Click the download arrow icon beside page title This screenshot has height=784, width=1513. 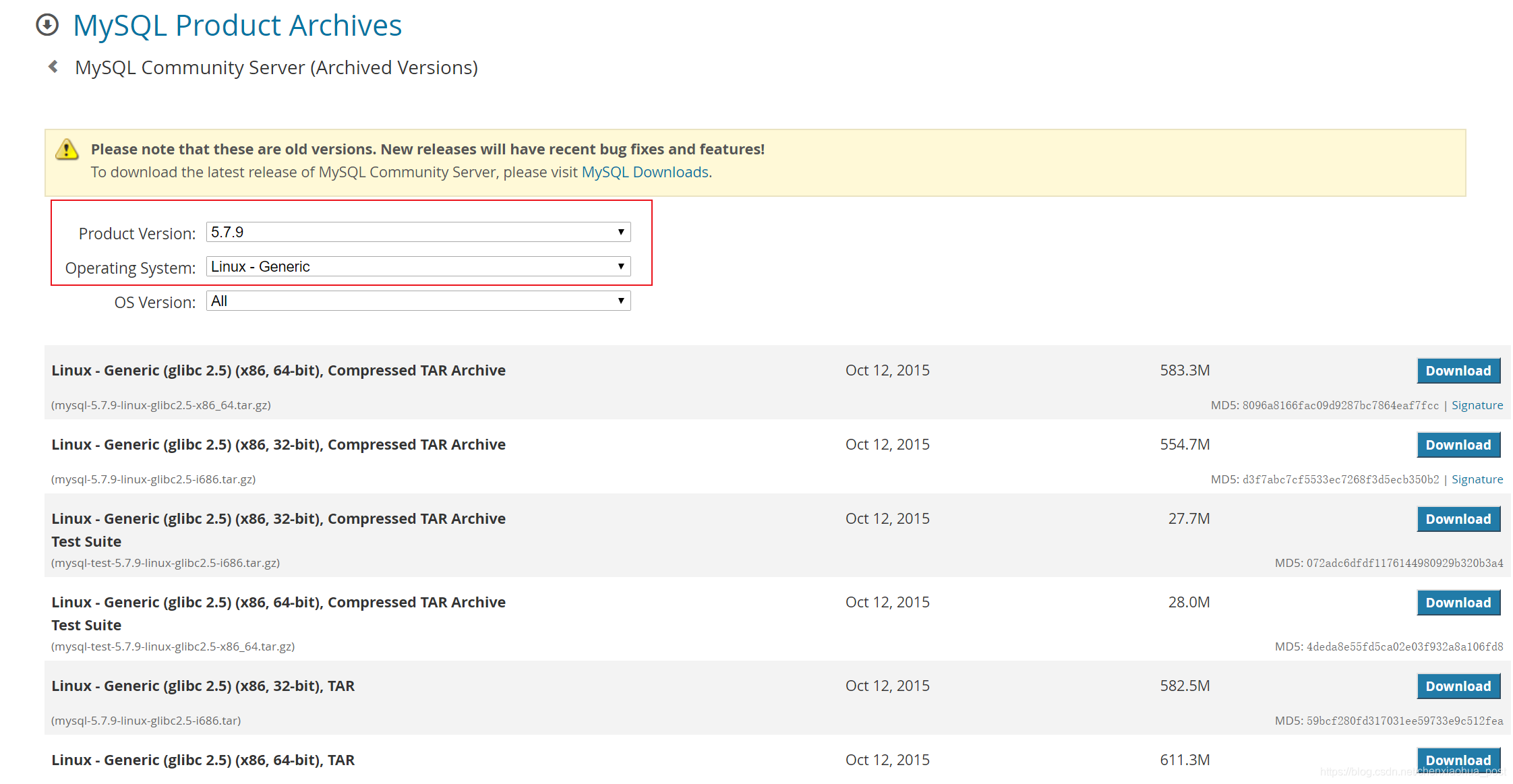[47, 25]
